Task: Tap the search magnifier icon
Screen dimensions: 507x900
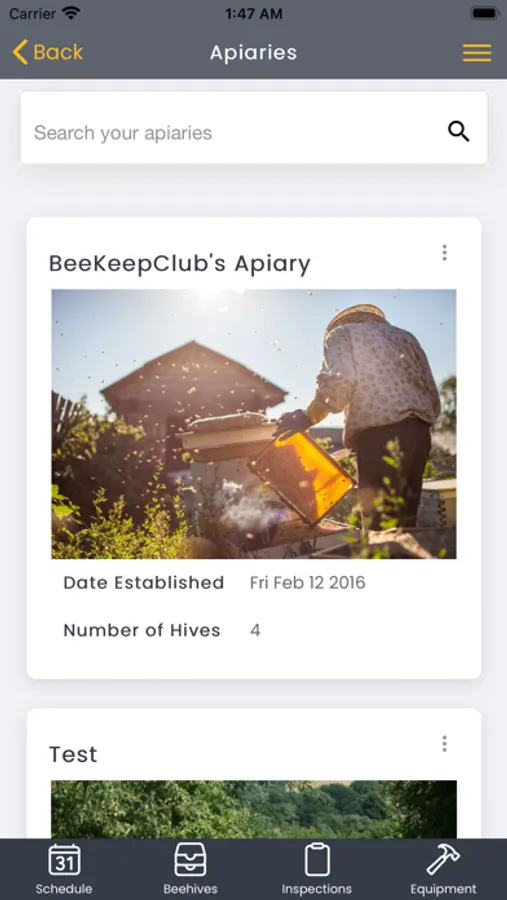Action: click(459, 131)
